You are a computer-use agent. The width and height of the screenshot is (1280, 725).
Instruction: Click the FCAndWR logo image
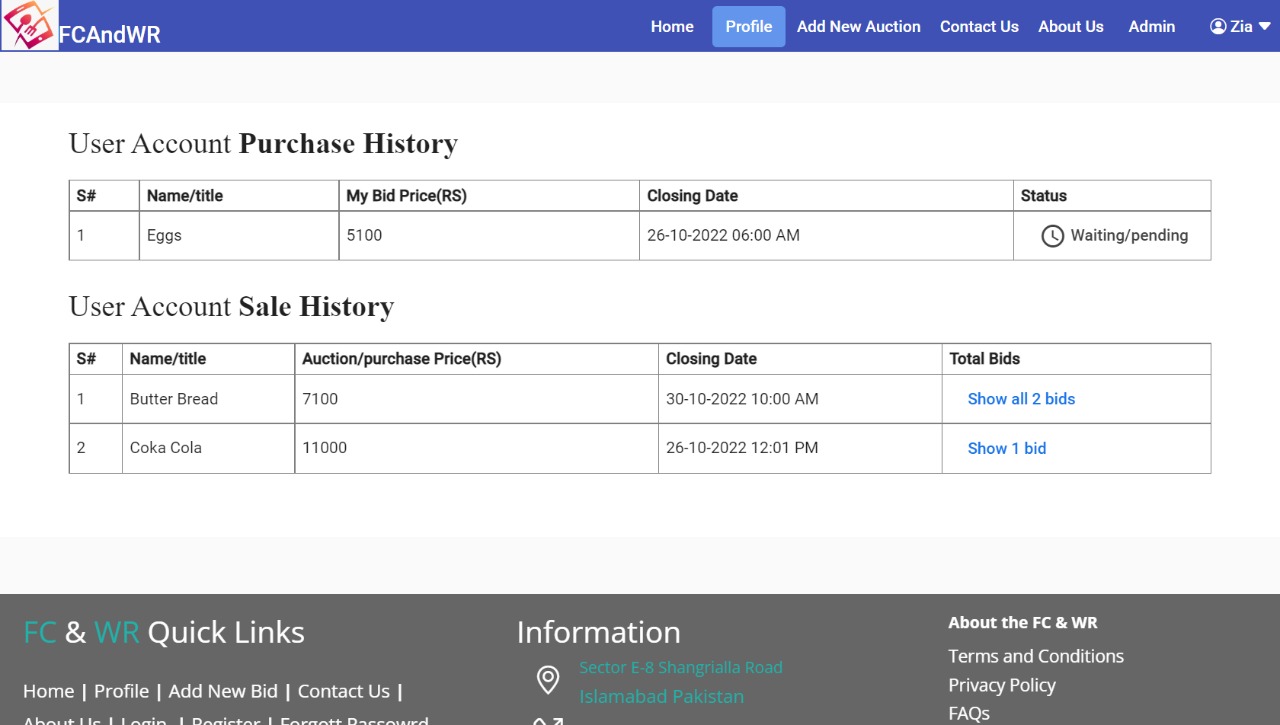[x=29, y=26]
